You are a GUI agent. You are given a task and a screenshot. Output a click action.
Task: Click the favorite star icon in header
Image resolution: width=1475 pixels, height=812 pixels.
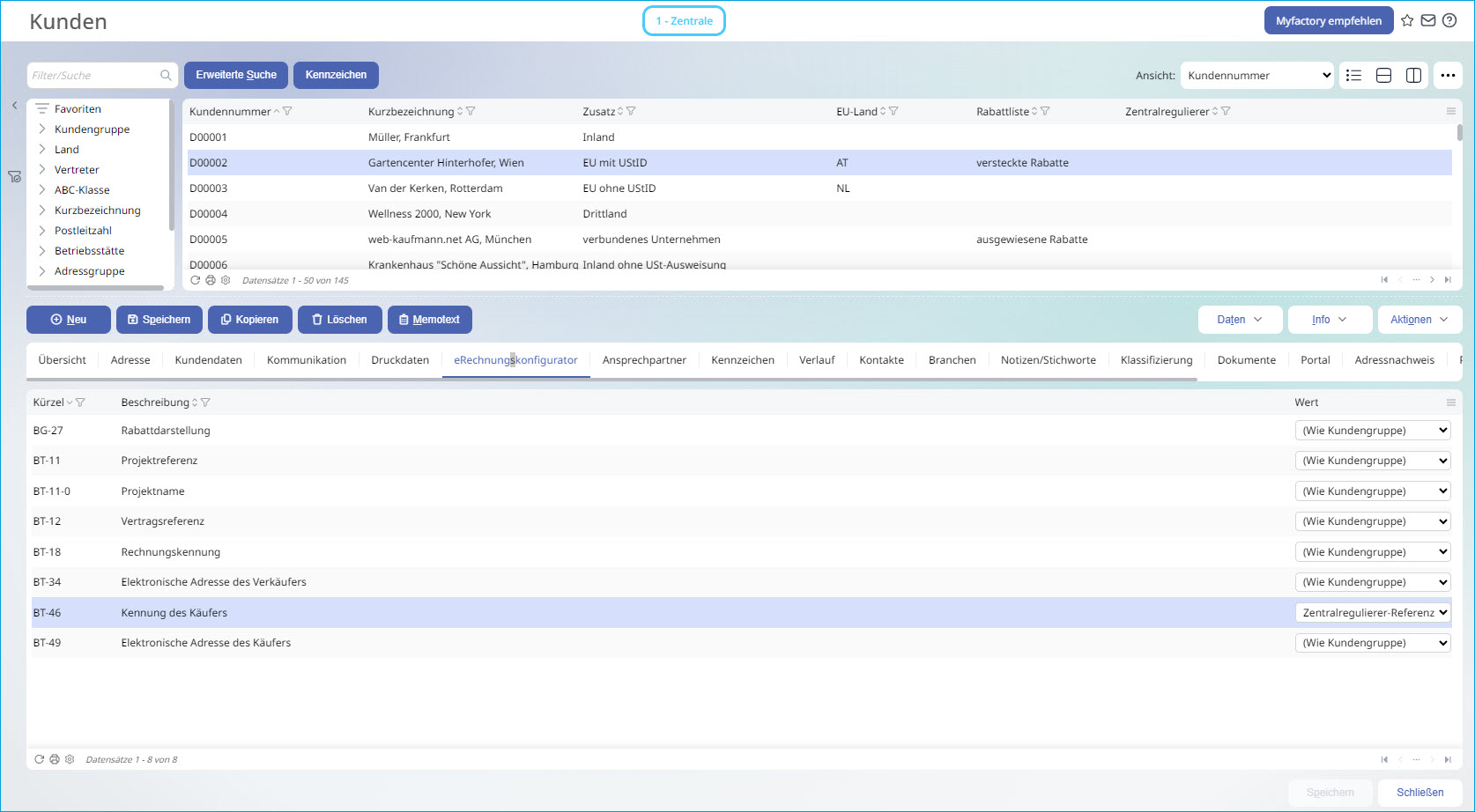coord(1407,20)
